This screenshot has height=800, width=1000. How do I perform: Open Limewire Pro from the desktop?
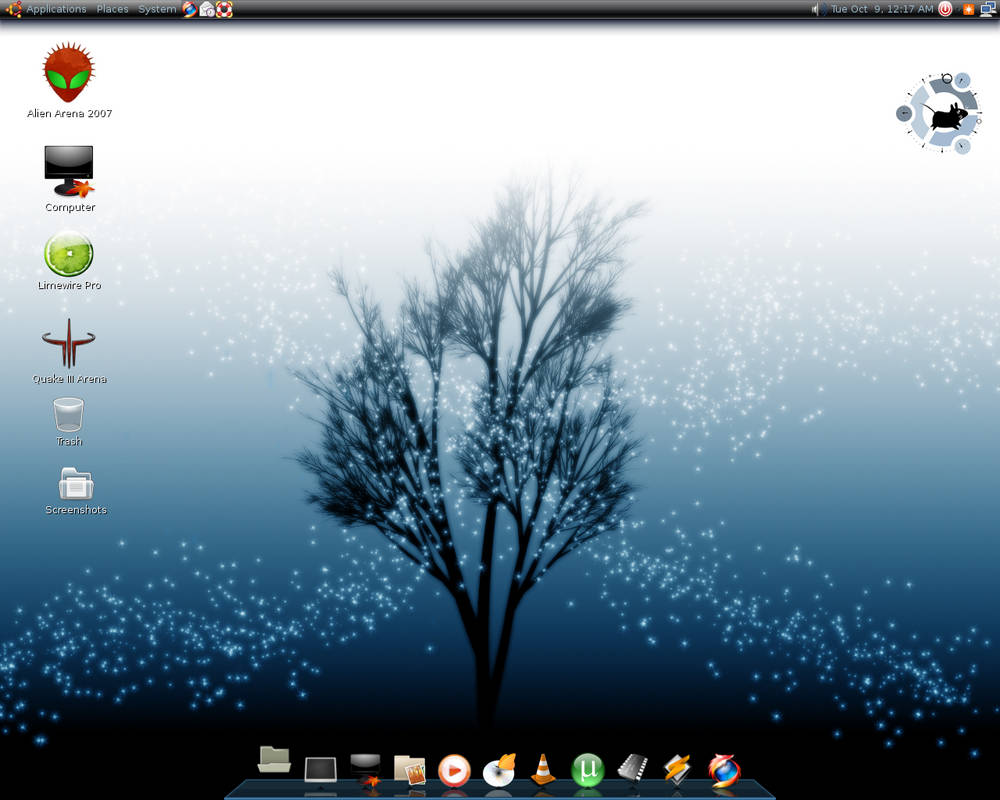point(68,255)
